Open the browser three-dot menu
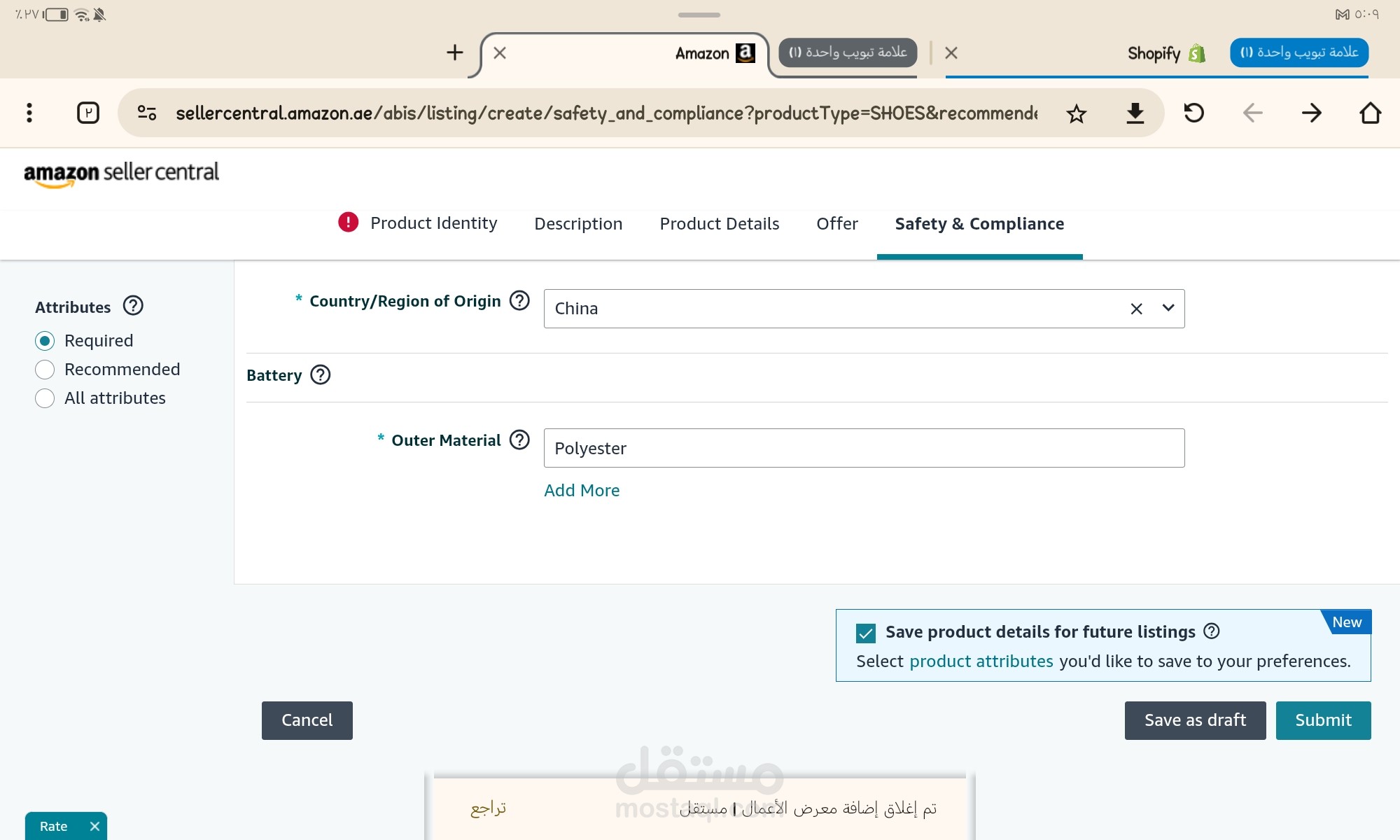This screenshot has width=1400, height=840. (x=29, y=113)
